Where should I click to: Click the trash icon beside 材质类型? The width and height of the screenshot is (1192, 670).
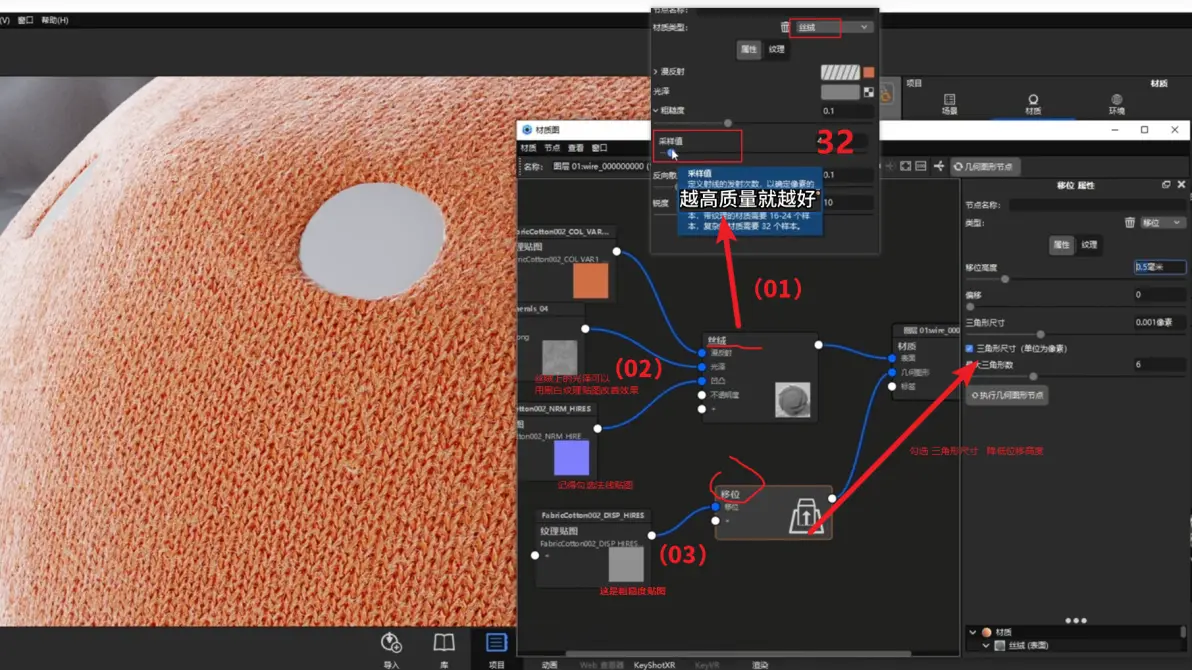785,27
